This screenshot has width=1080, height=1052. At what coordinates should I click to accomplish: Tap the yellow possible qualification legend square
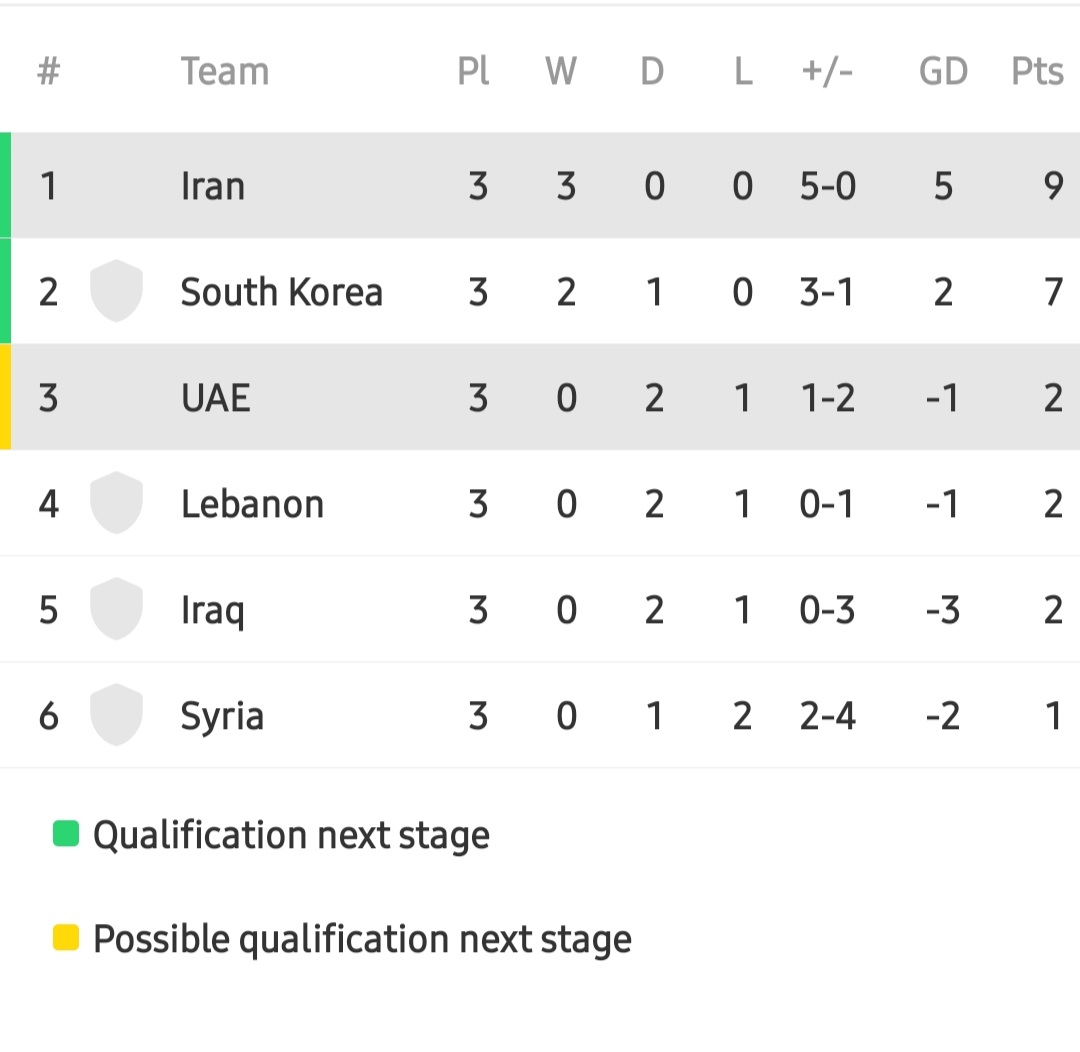point(66,938)
